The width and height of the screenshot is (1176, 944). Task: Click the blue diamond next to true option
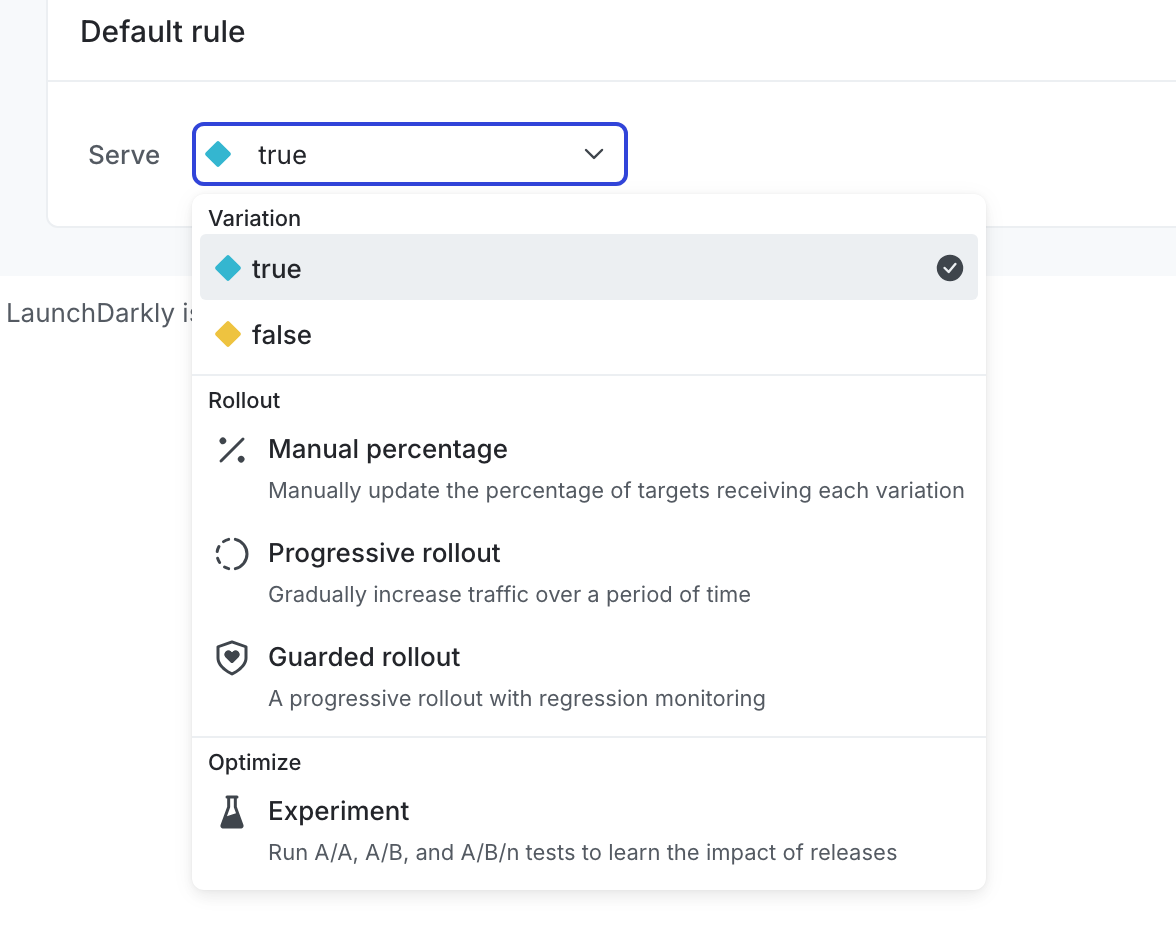coord(228,268)
